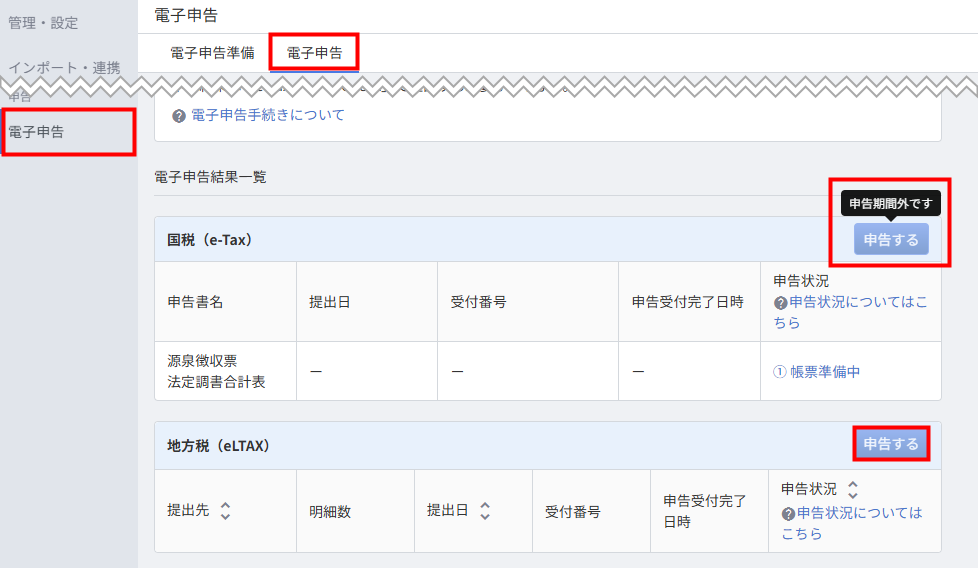
Task: Open the 電子申告手続きについて link
Action: [267, 115]
